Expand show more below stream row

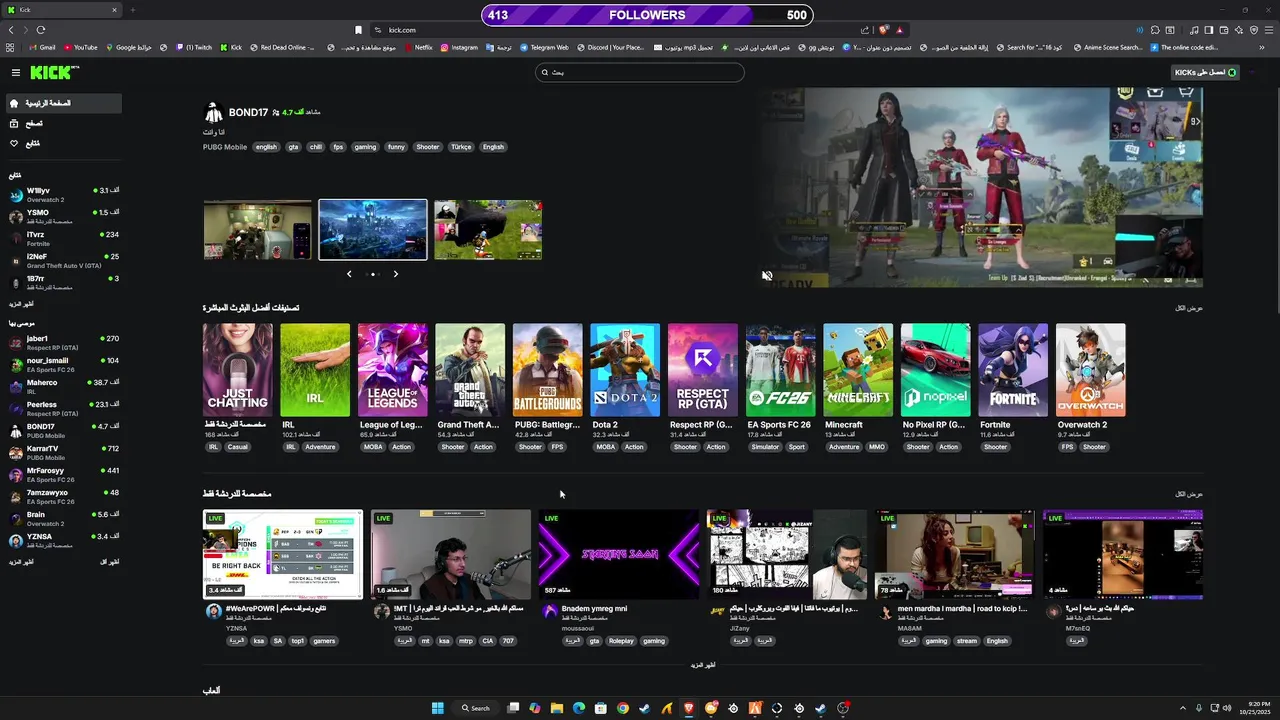click(703, 665)
